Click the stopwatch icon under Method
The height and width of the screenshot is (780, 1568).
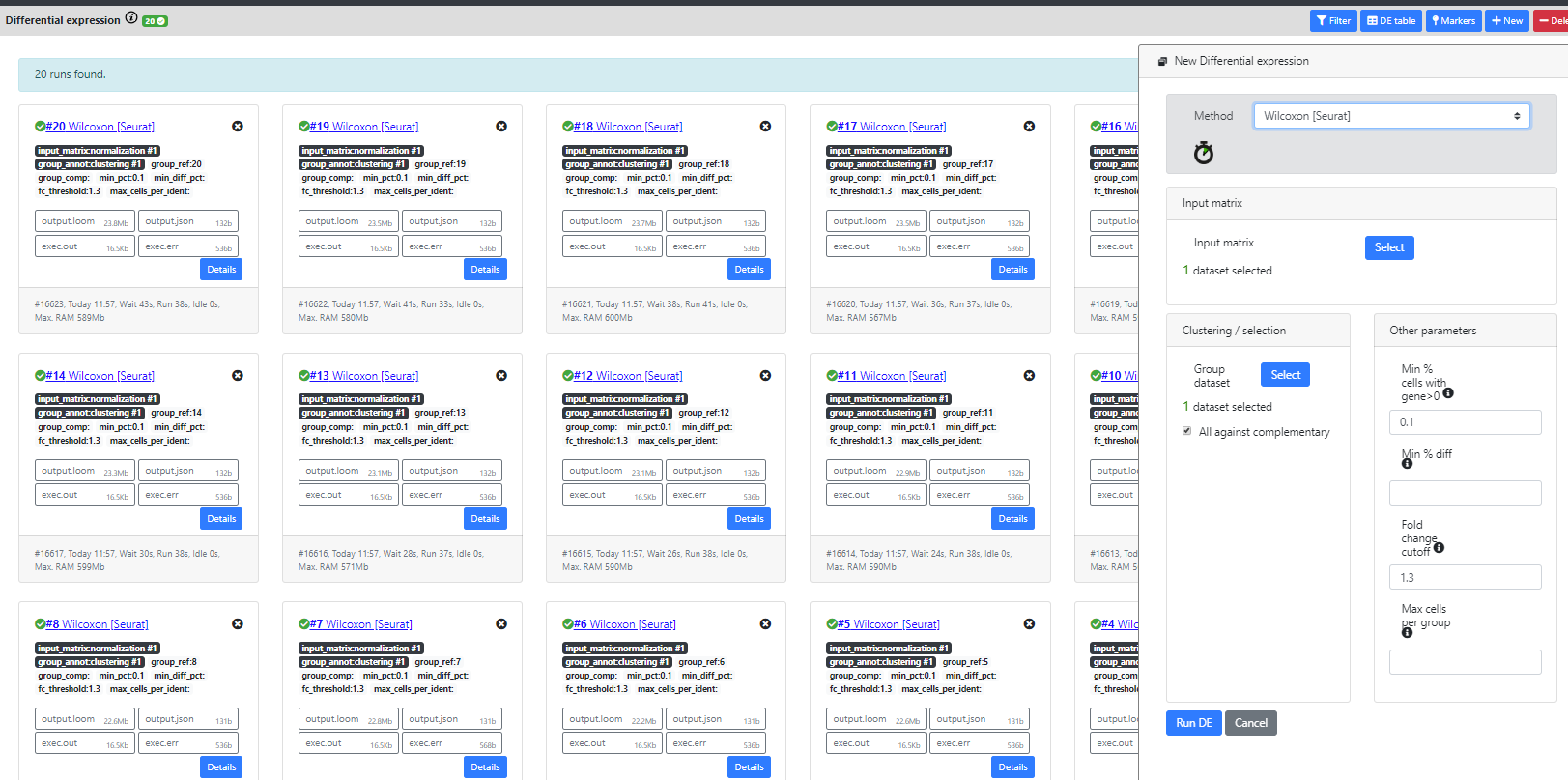click(x=1203, y=153)
